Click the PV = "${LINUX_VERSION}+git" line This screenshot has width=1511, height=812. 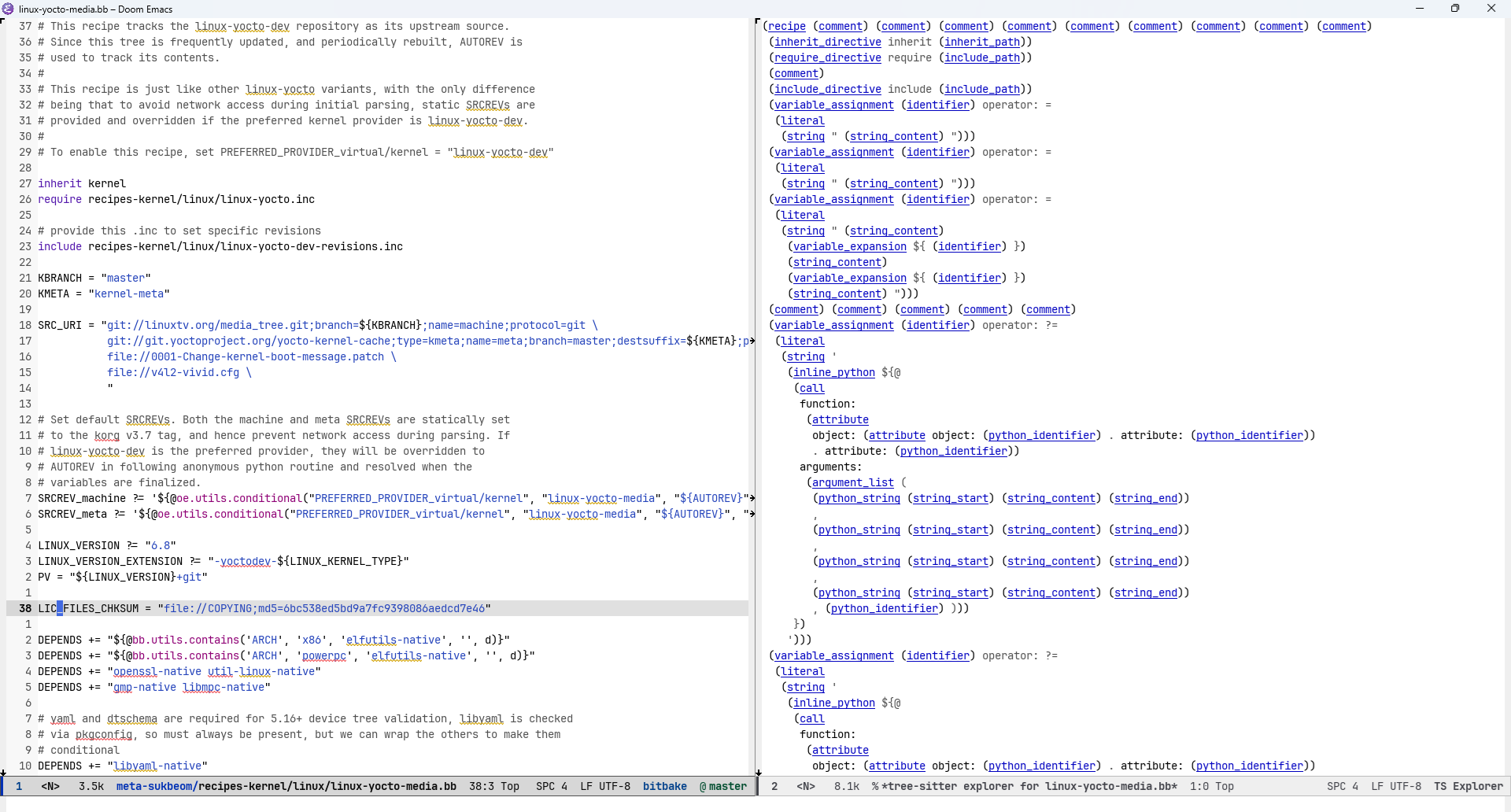(123, 577)
